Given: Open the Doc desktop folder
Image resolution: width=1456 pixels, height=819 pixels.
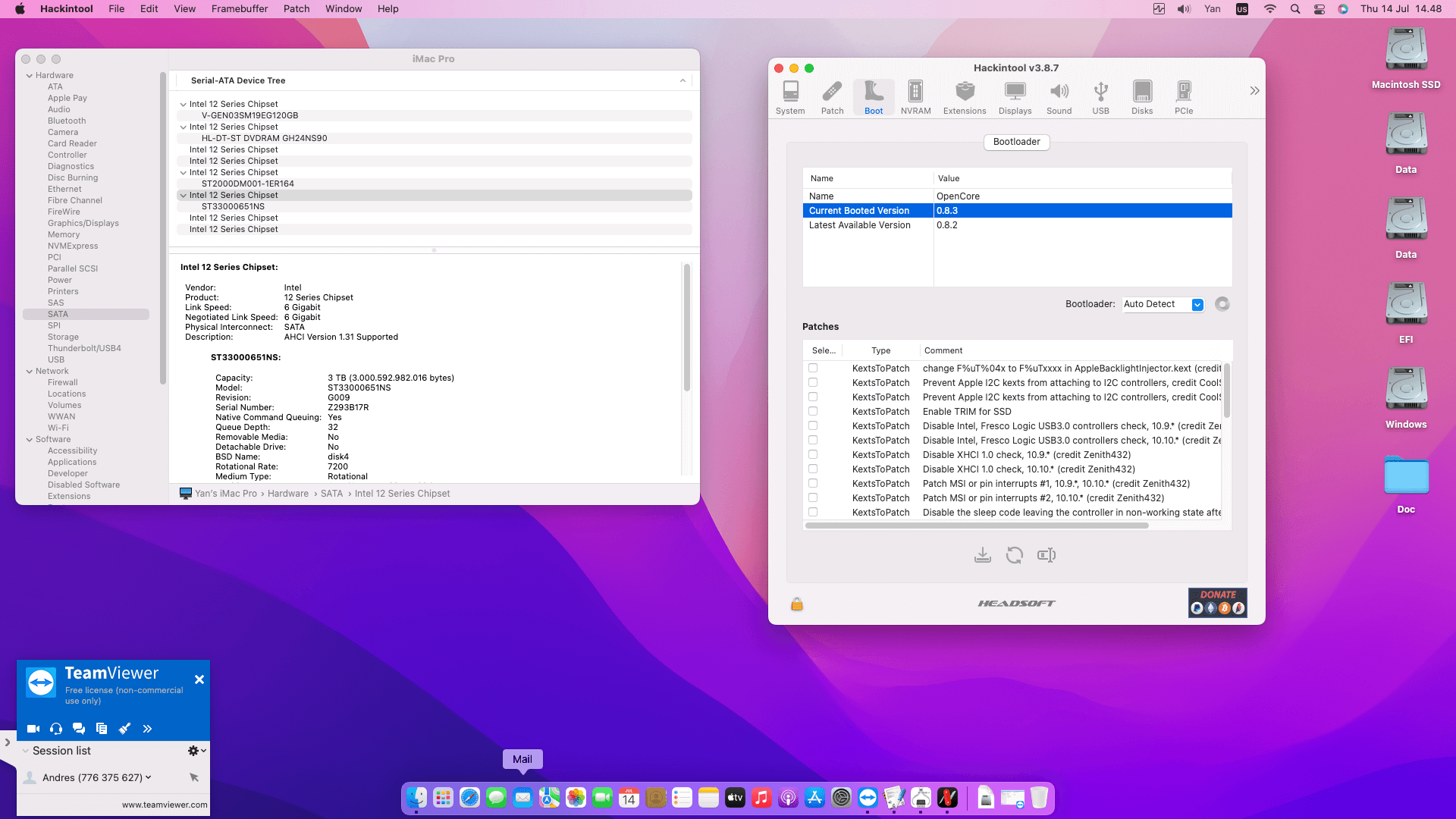Looking at the screenshot, I should point(1406,484).
